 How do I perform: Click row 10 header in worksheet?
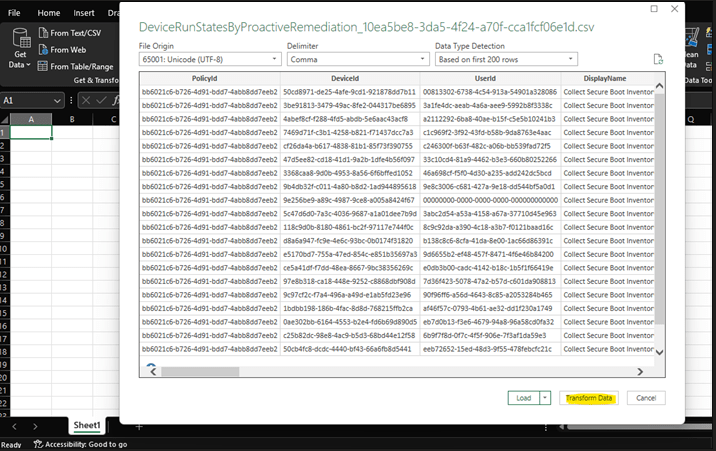pyautogui.click(x=4, y=249)
